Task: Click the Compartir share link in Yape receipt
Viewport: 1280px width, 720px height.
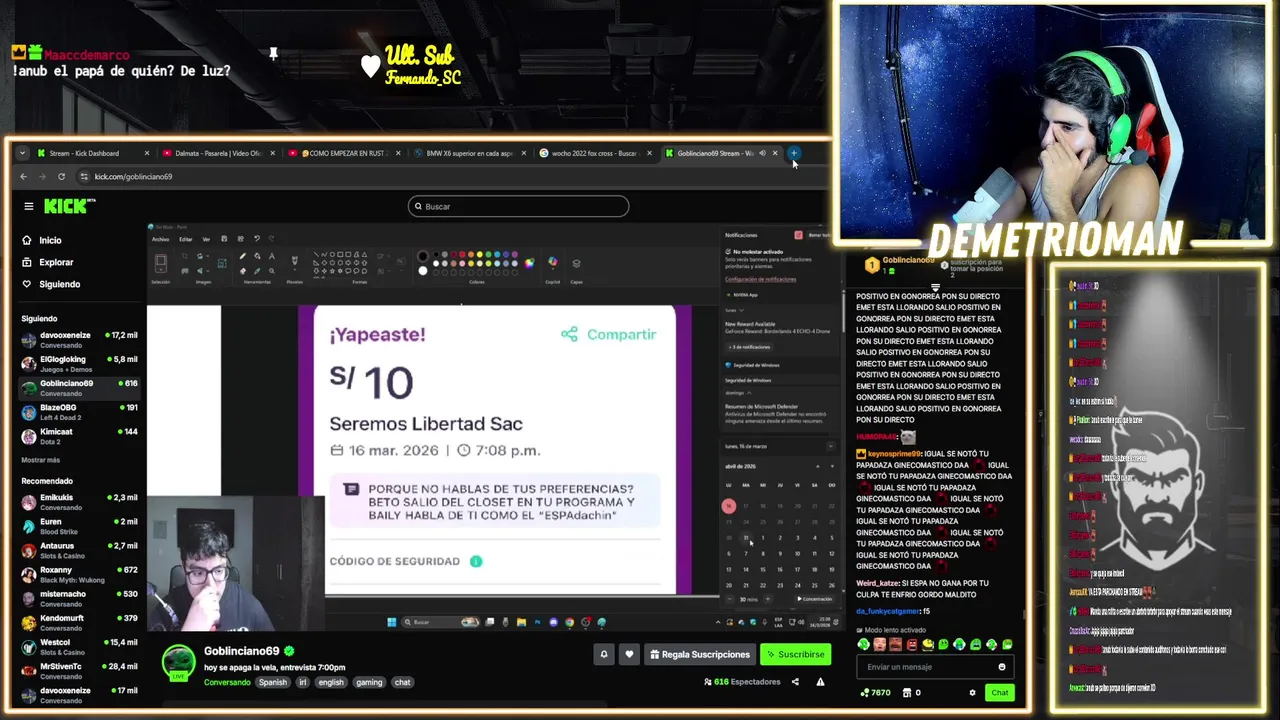Action: [608, 334]
